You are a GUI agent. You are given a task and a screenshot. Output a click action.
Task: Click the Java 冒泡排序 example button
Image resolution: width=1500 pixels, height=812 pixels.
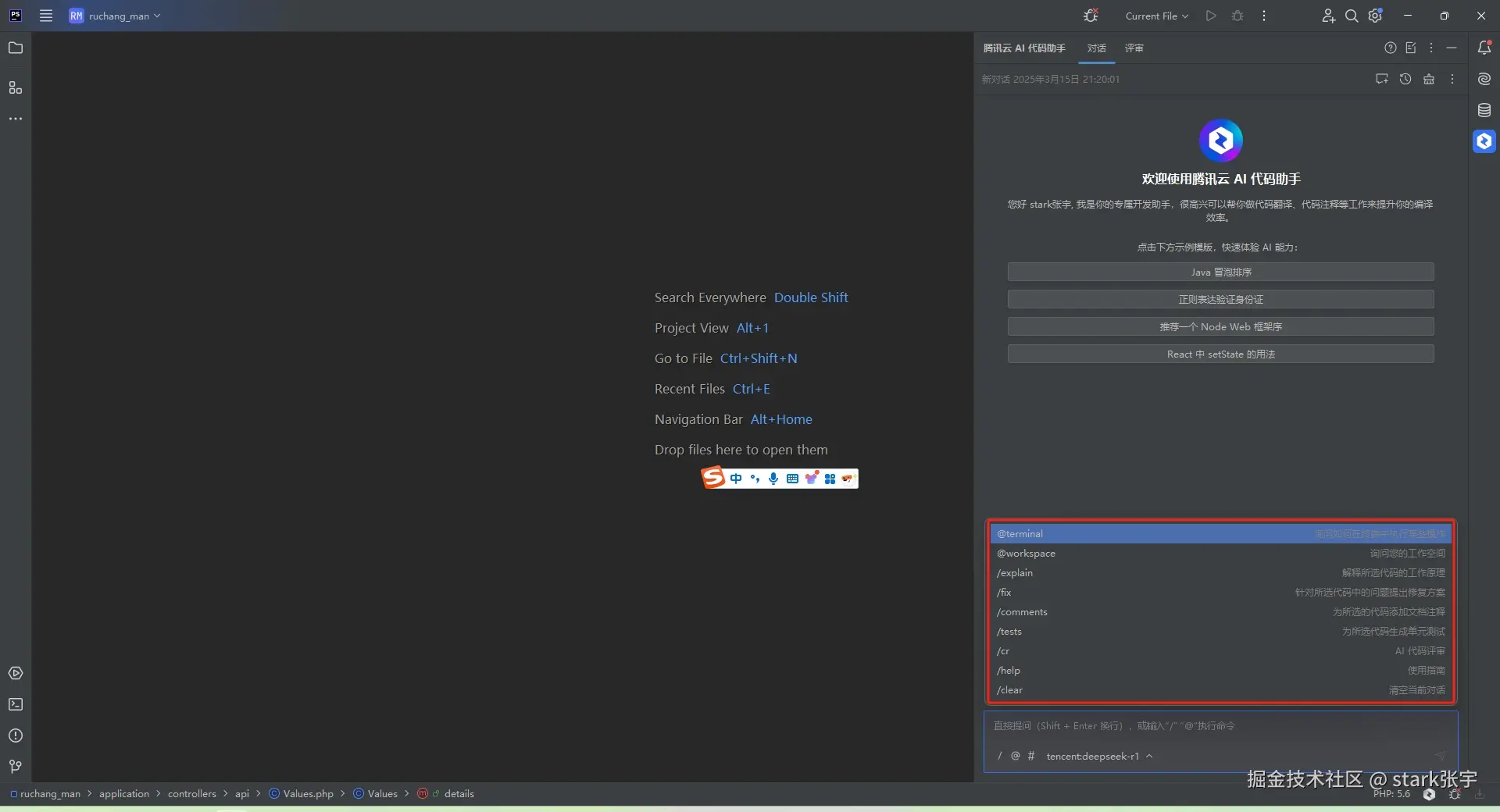pyautogui.click(x=1221, y=272)
